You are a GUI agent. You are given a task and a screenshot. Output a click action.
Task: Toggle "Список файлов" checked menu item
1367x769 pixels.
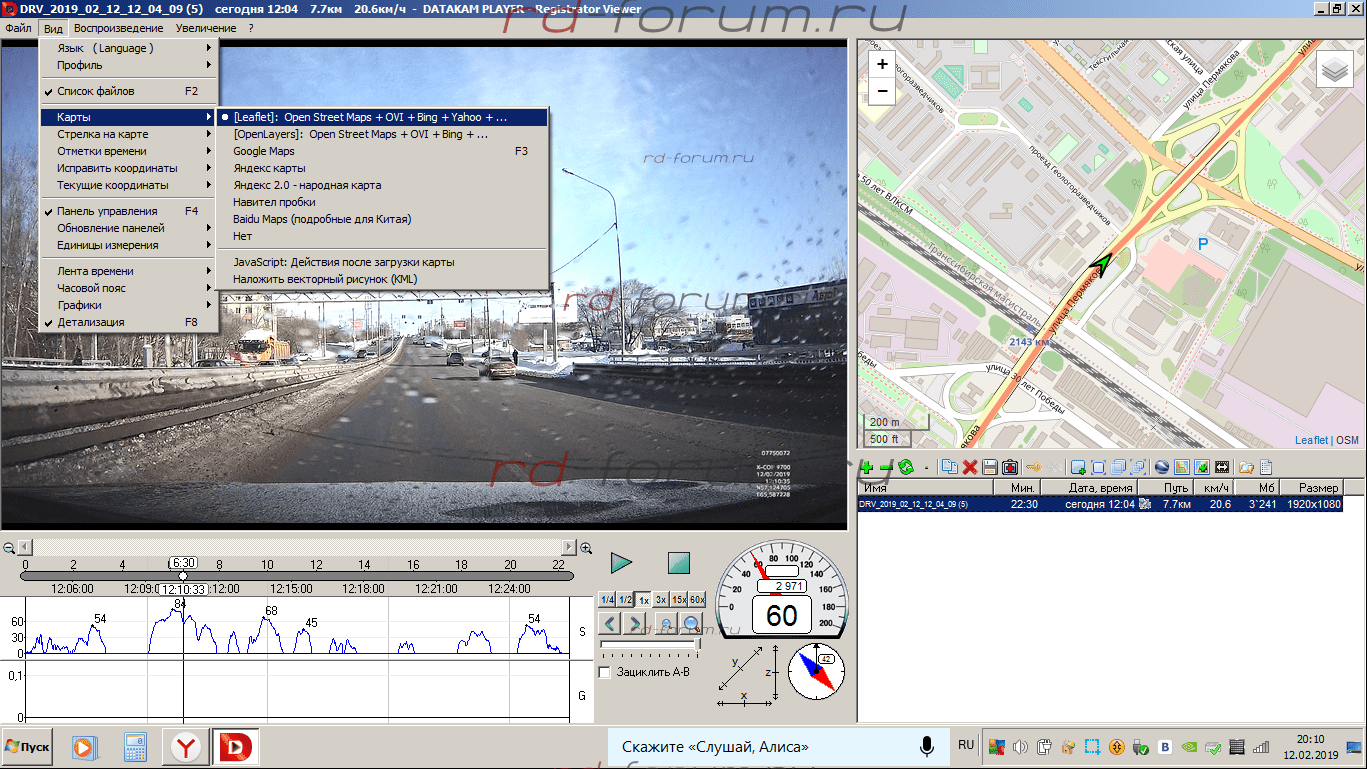point(96,91)
